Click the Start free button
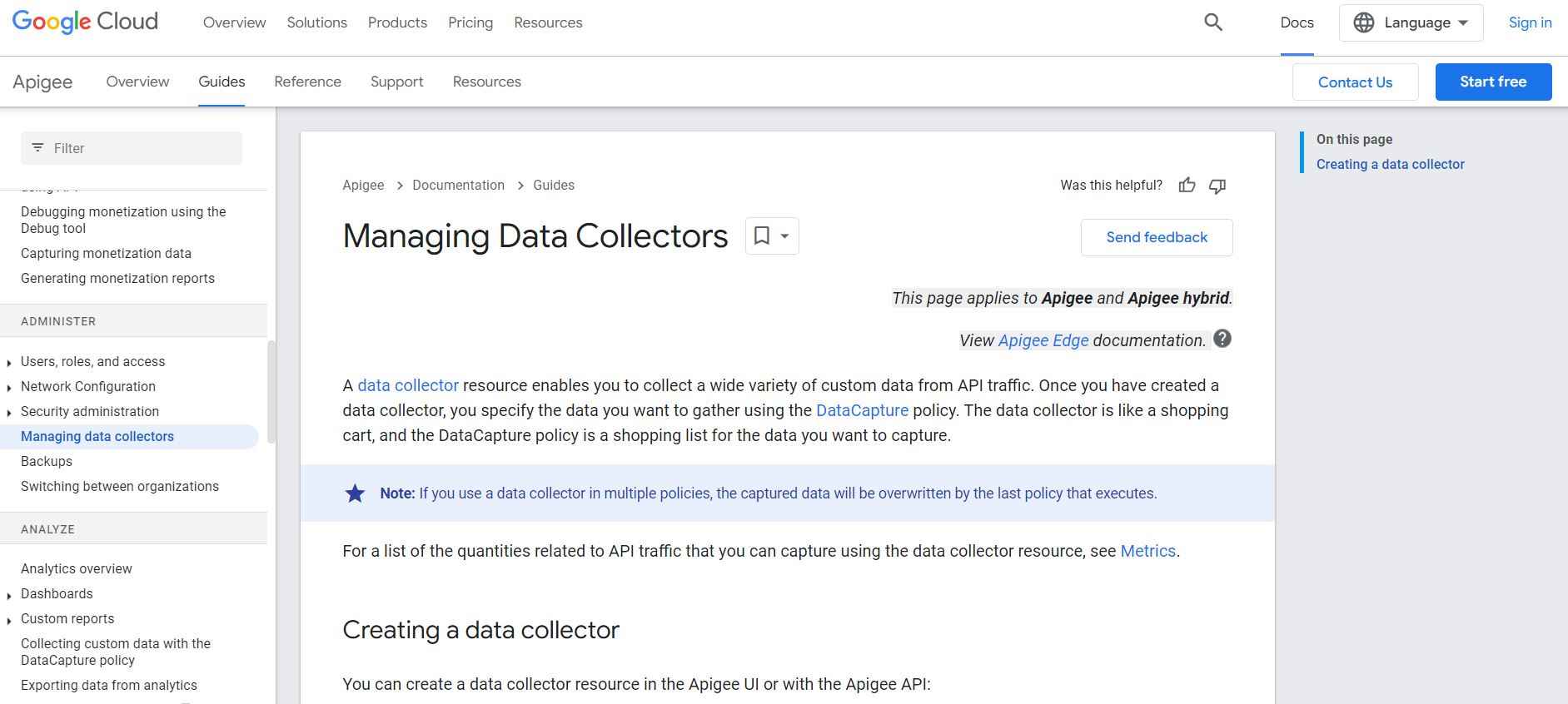Screen dimensions: 1568x704 1493,82
